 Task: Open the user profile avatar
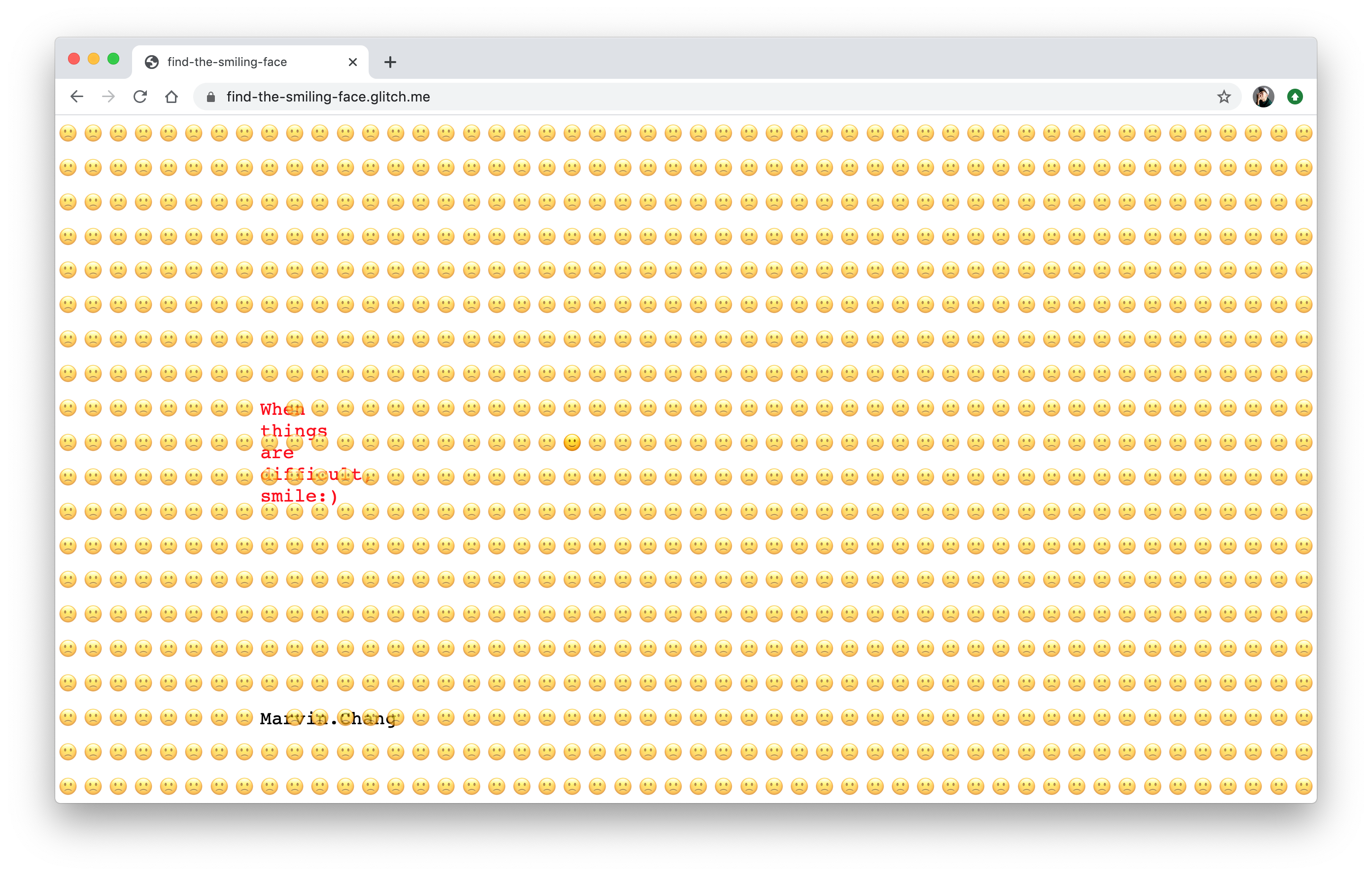click(x=1263, y=97)
